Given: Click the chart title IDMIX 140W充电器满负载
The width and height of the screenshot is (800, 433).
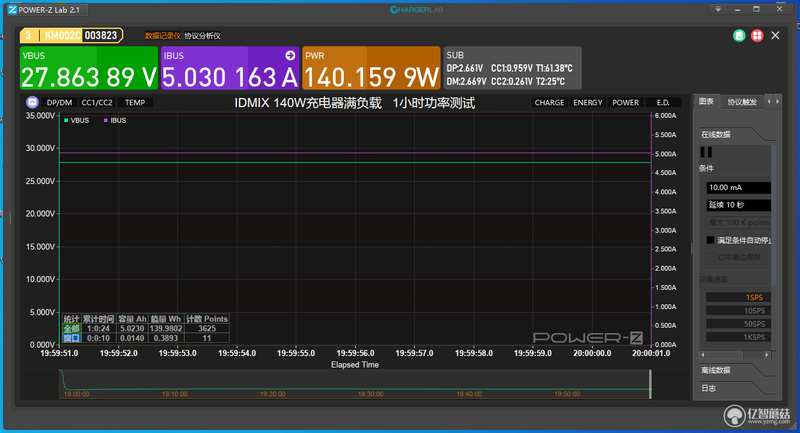Looking at the screenshot, I should coord(308,103).
